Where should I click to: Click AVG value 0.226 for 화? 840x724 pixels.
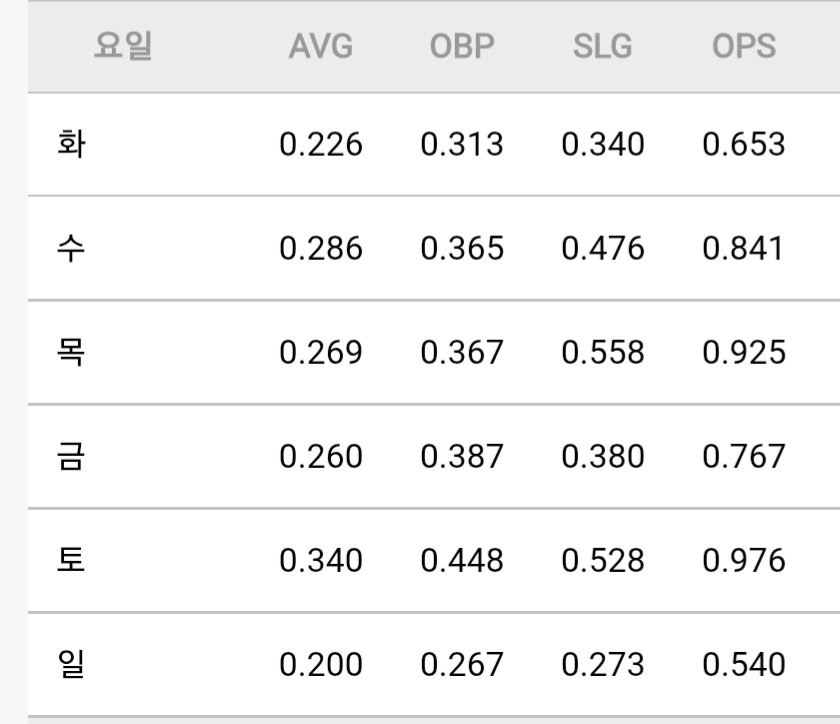pyautogui.click(x=321, y=145)
